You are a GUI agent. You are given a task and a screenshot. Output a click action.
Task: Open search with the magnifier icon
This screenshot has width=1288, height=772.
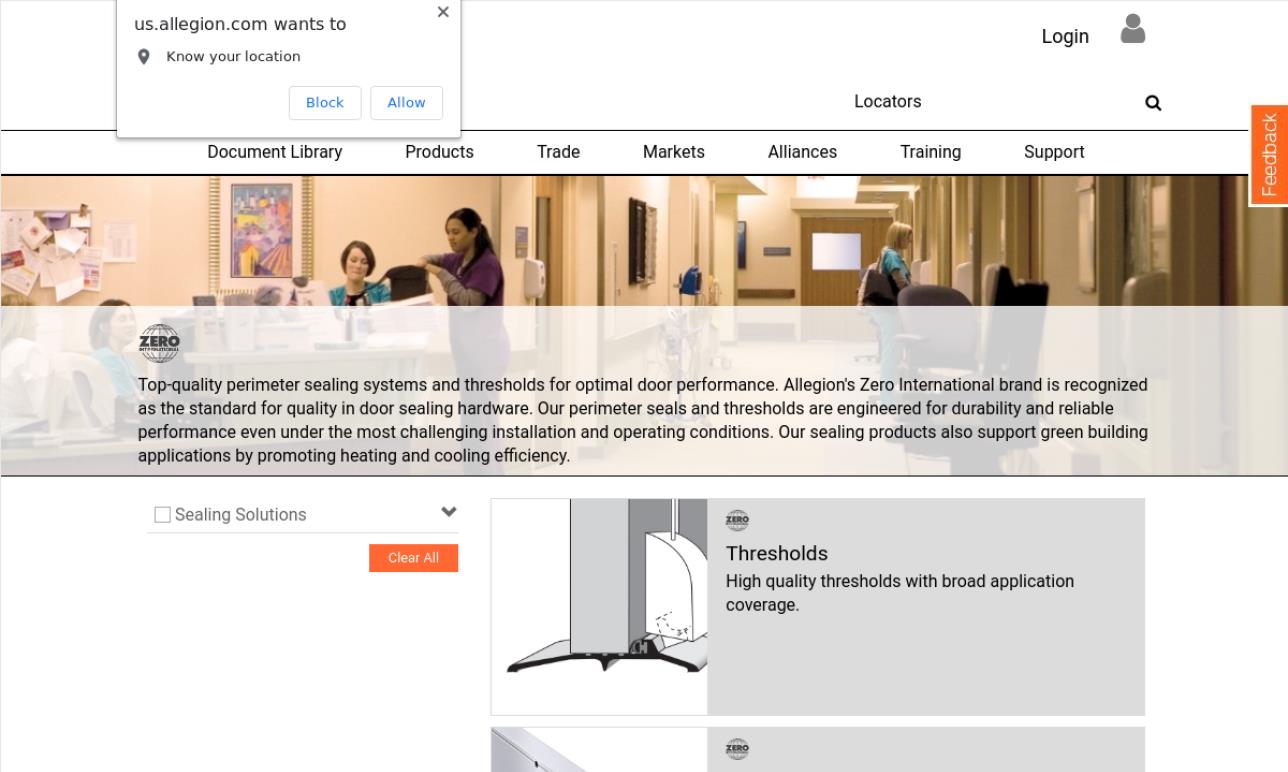tap(1153, 103)
